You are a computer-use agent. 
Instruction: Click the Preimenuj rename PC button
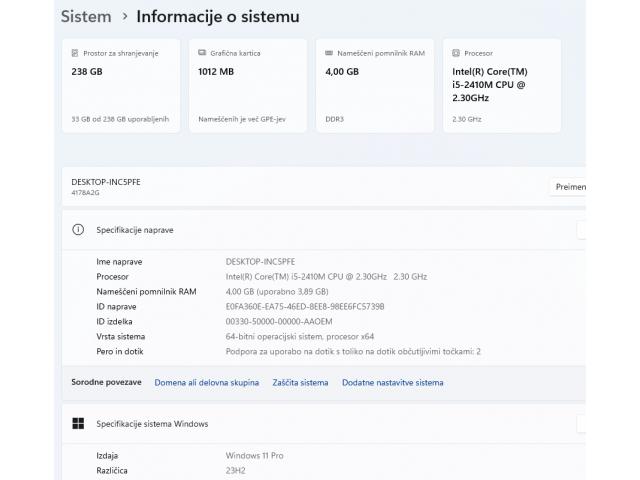coord(568,187)
